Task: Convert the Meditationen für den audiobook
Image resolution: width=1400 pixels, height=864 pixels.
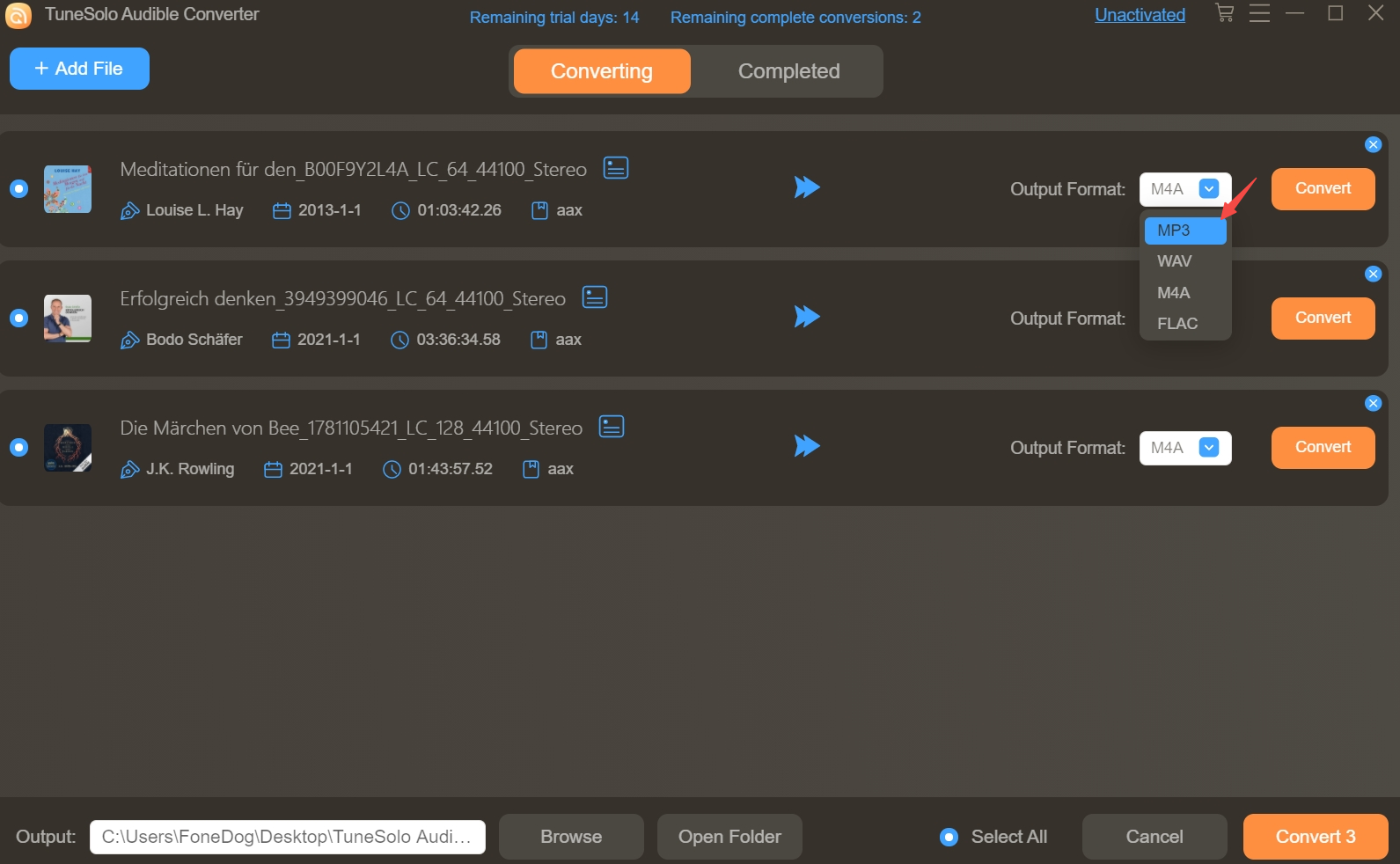Action: (x=1323, y=188)
